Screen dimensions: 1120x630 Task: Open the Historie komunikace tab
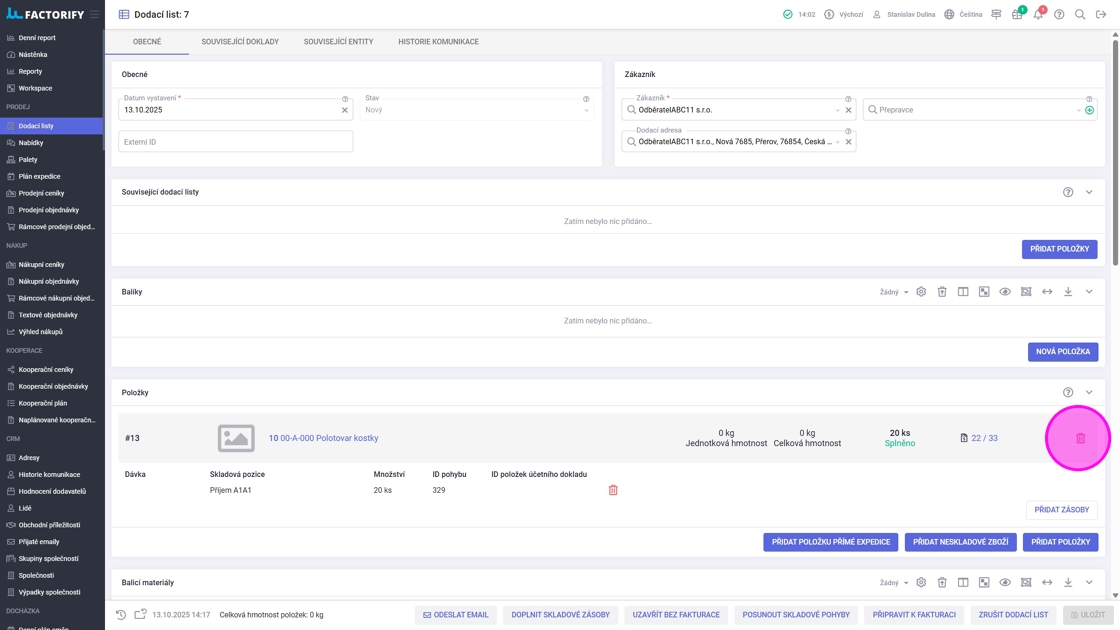pos(438,42)
